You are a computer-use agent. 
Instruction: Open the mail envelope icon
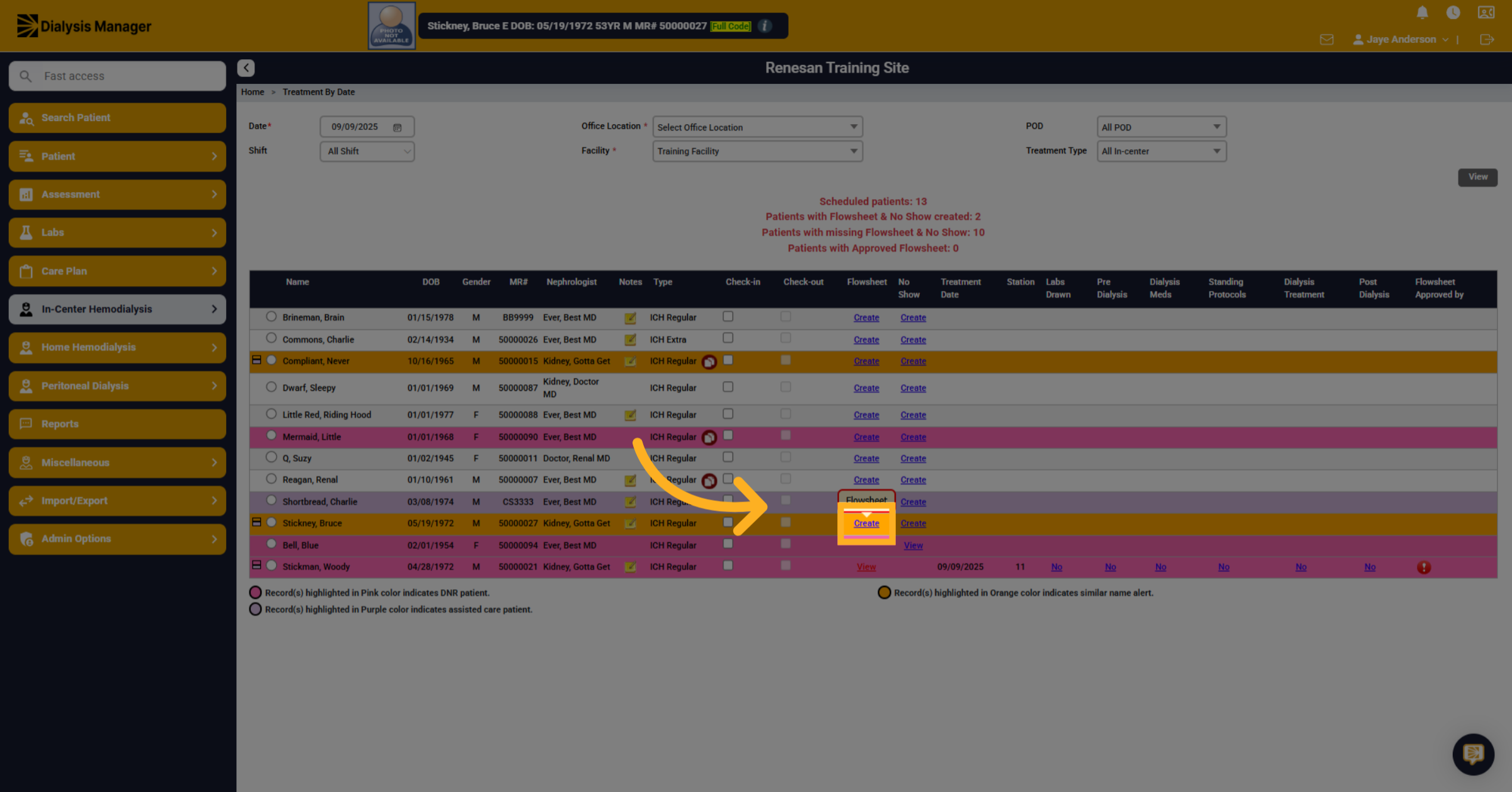[1326, 39]
